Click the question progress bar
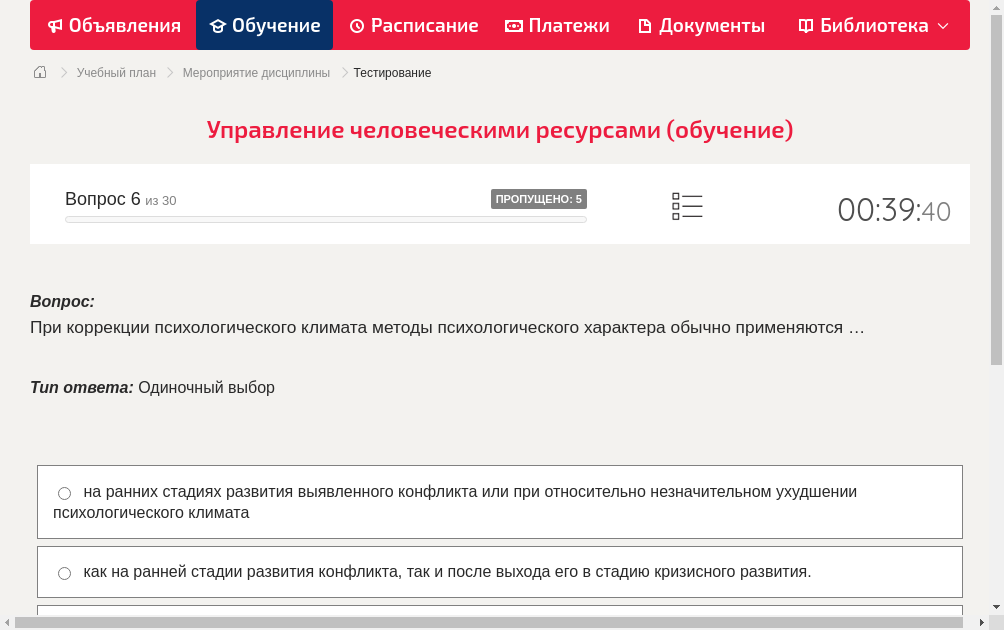 tap(325, 219)
